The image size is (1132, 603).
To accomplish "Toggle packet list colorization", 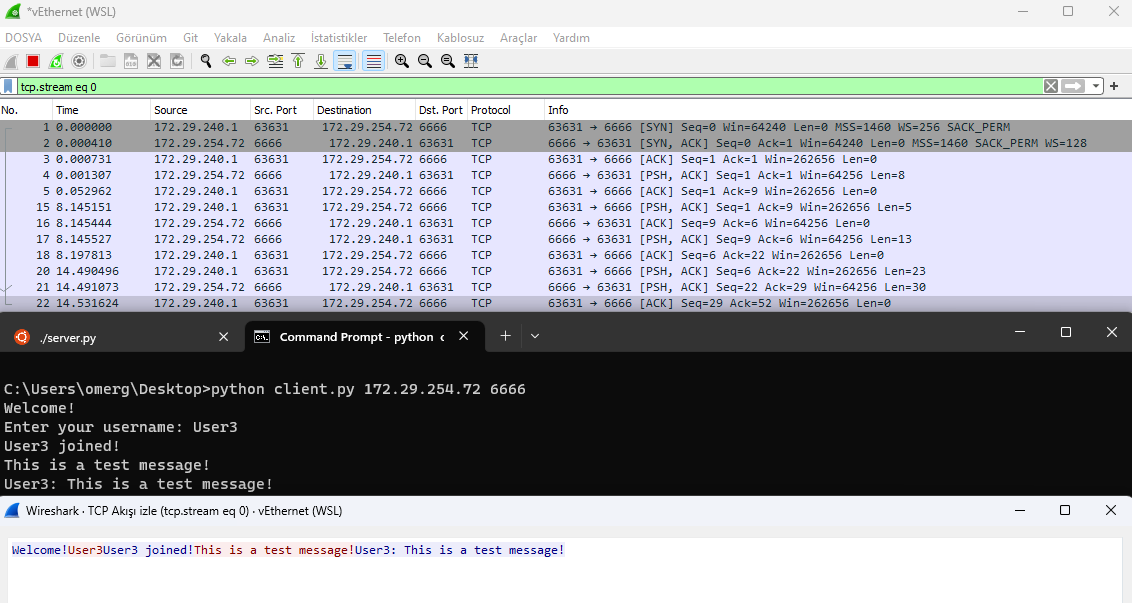I will (x=373, y=61).
